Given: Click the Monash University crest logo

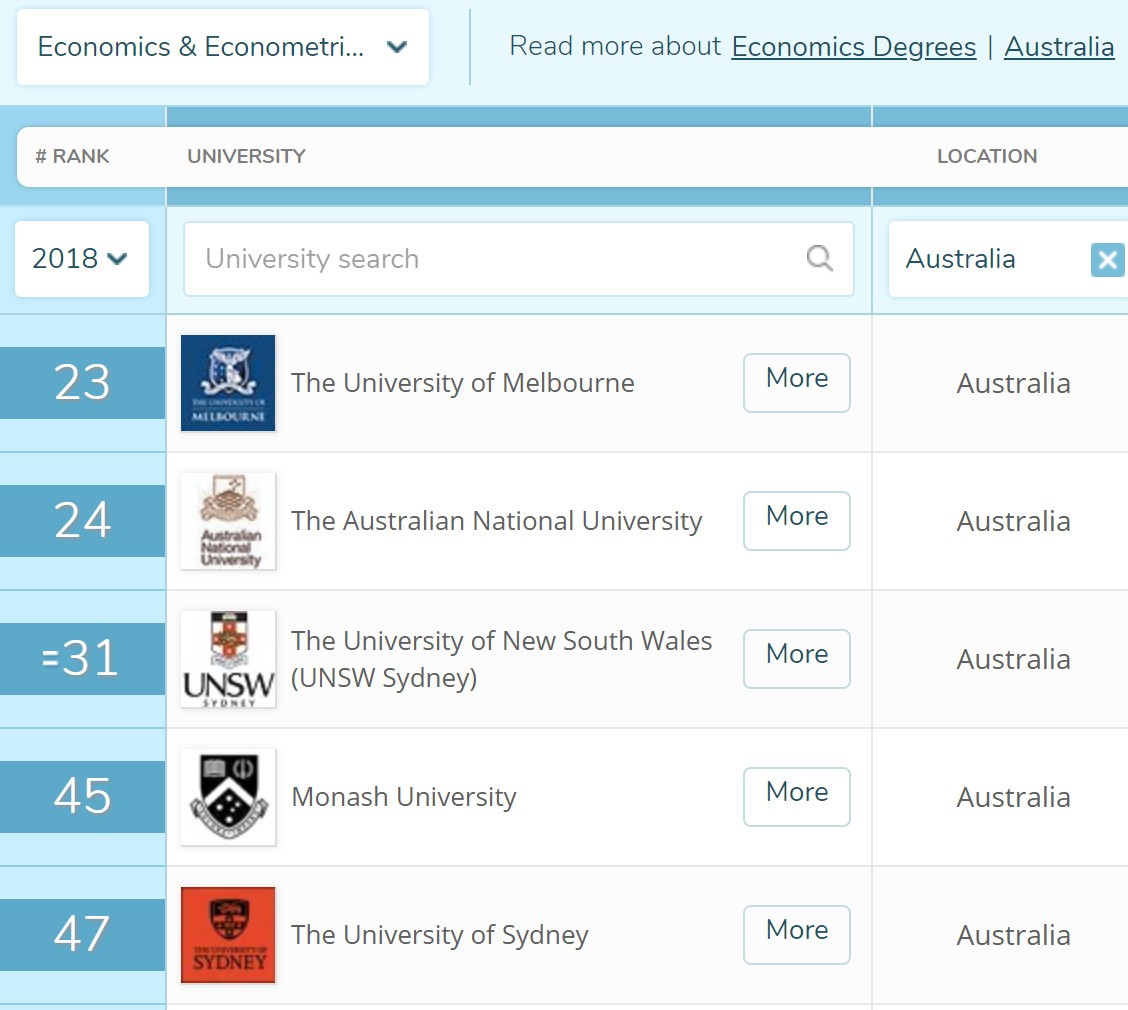Looking at the screenshot, I should [228, 797].
